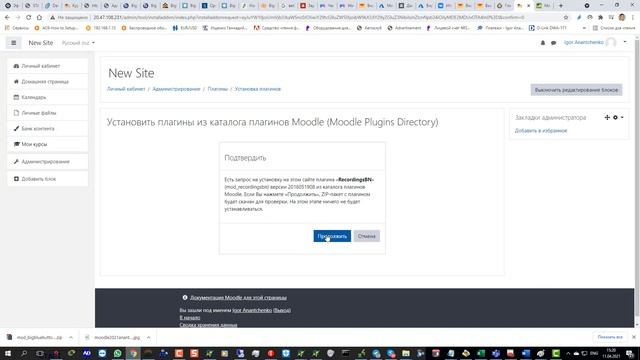Open Календарь in the sidebar
Screen dimensions: 640x360
[x=48, y=97]
